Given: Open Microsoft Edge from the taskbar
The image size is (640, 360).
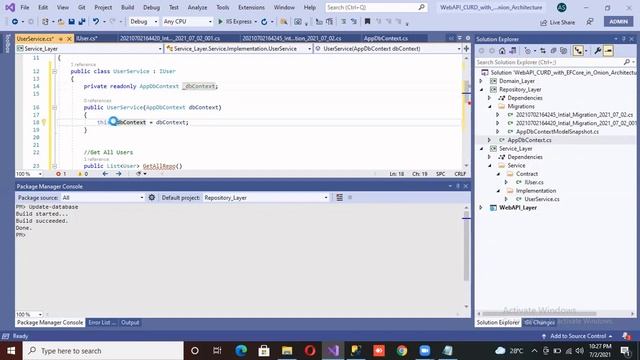Looking at the screenshot, I should pyautogui.click(x=241, y=351).
